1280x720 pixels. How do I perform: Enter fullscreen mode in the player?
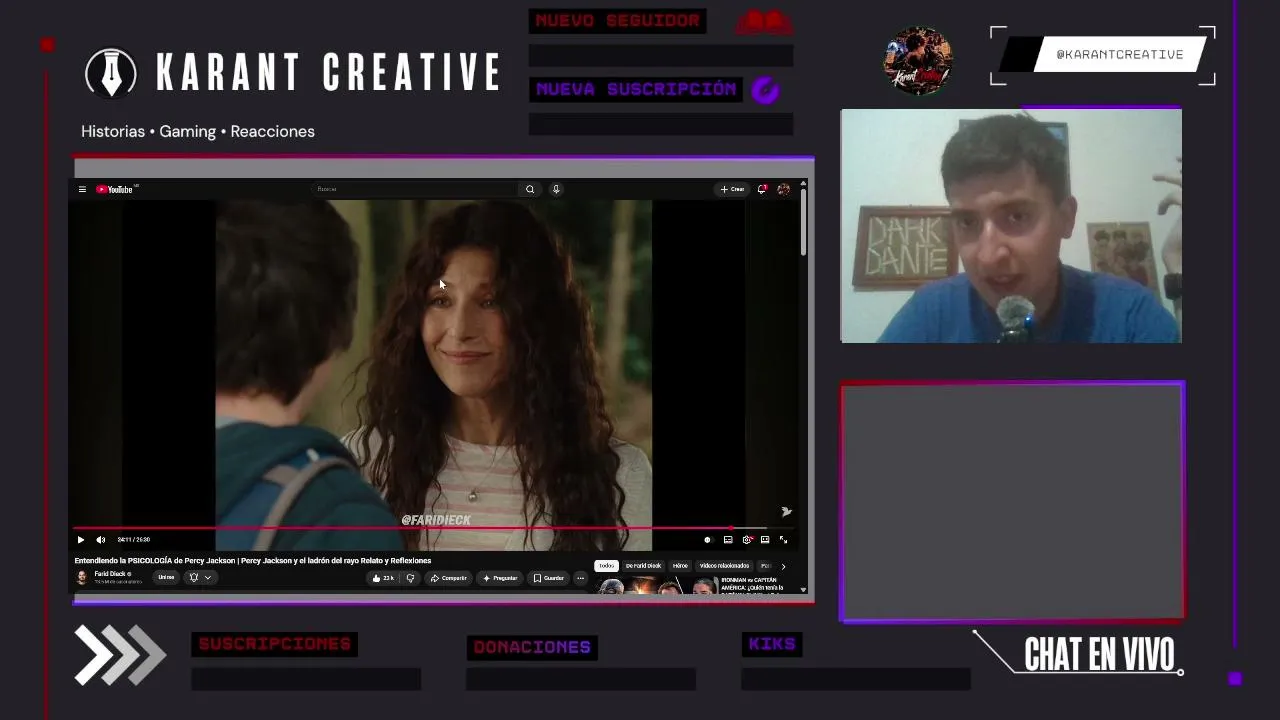pos(783,540)
